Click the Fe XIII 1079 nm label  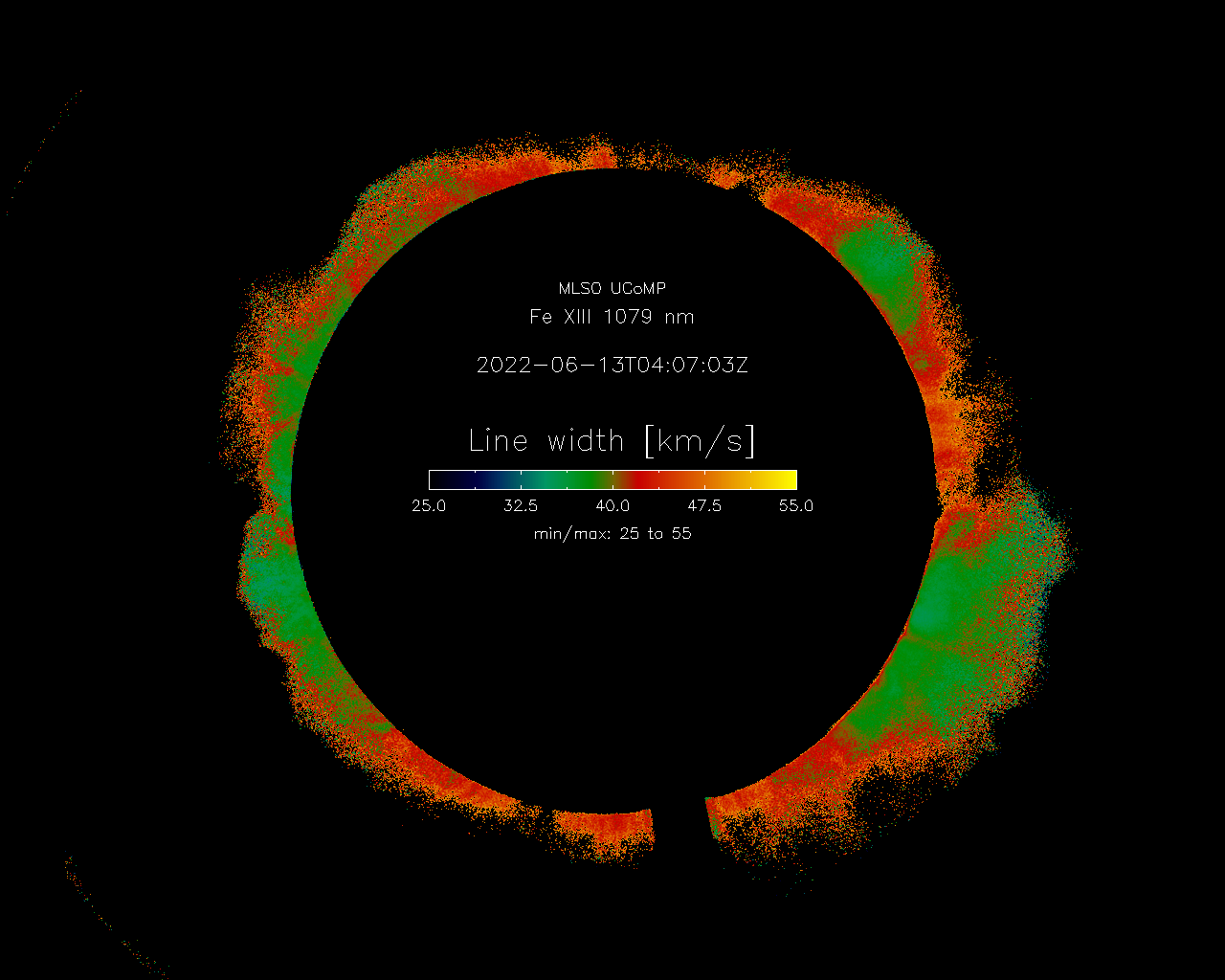[612, 317]
